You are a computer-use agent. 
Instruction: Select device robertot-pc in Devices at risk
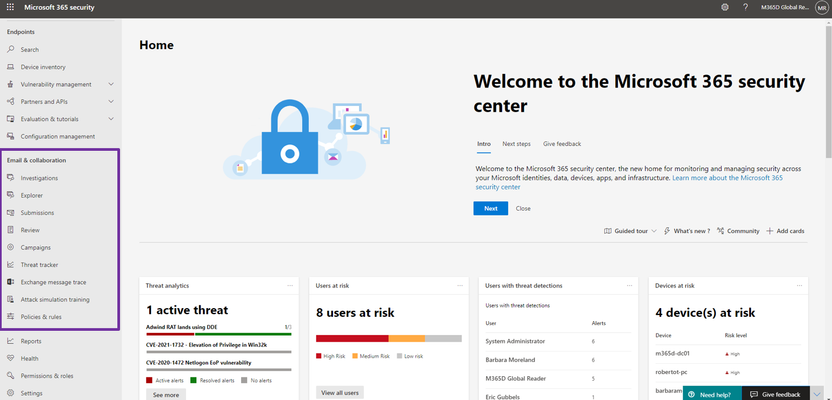pyautogui.click(x=728, y=372)
